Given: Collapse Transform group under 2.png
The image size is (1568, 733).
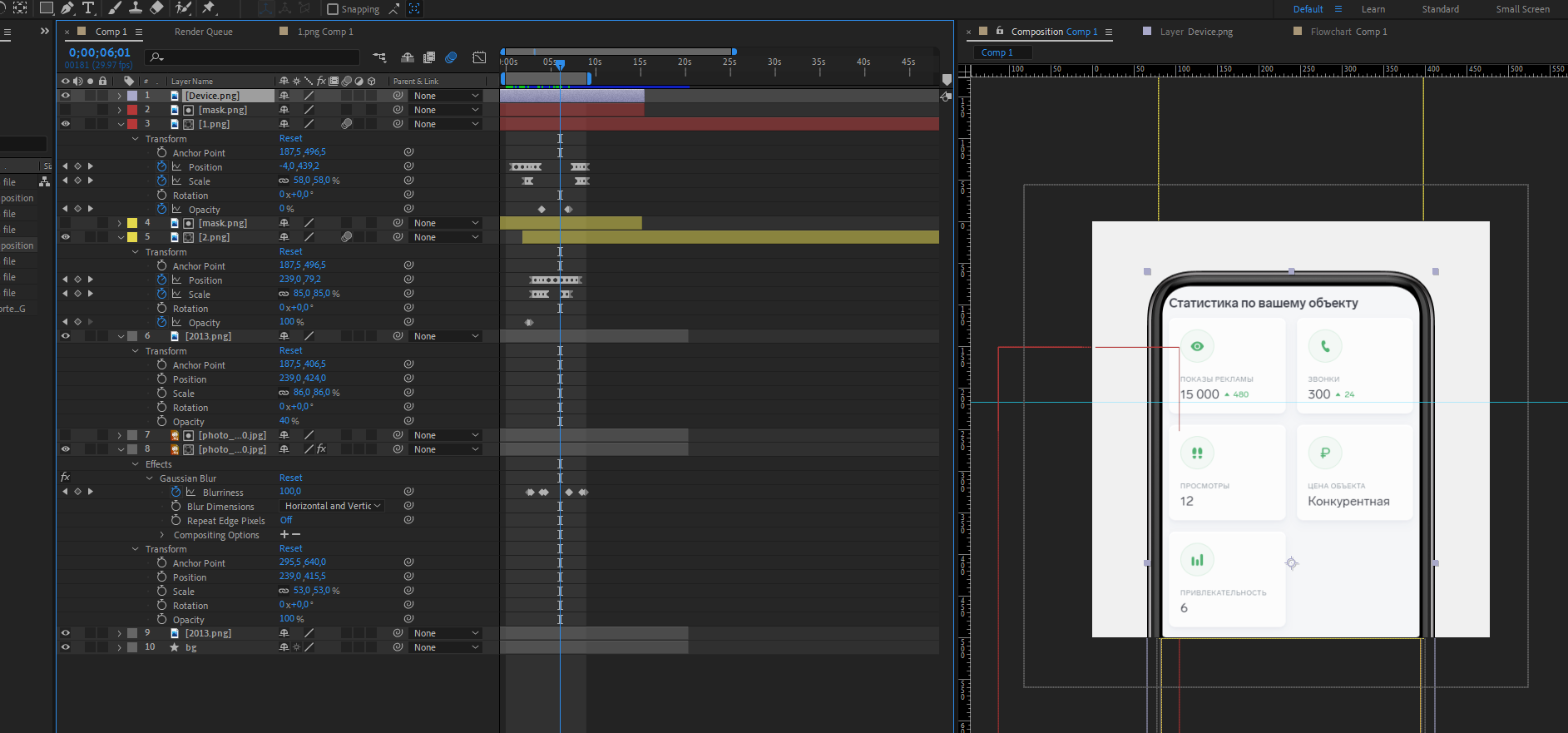Looking at the screenshot, I should click(x=136, y=252).
